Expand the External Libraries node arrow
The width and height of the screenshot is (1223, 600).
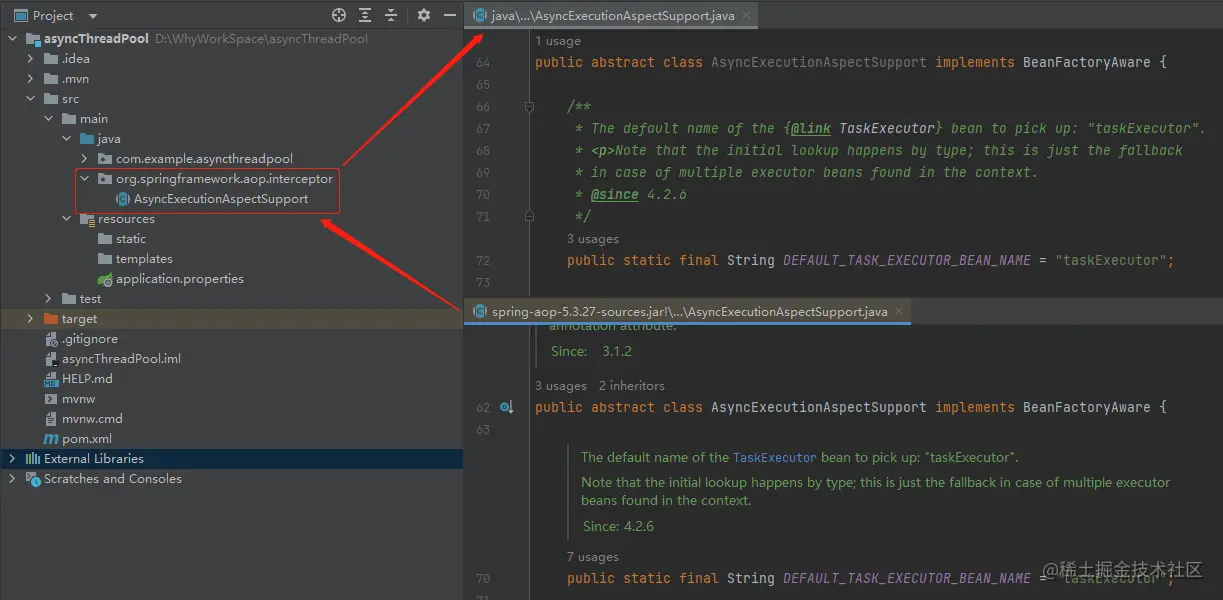[13, 459]
